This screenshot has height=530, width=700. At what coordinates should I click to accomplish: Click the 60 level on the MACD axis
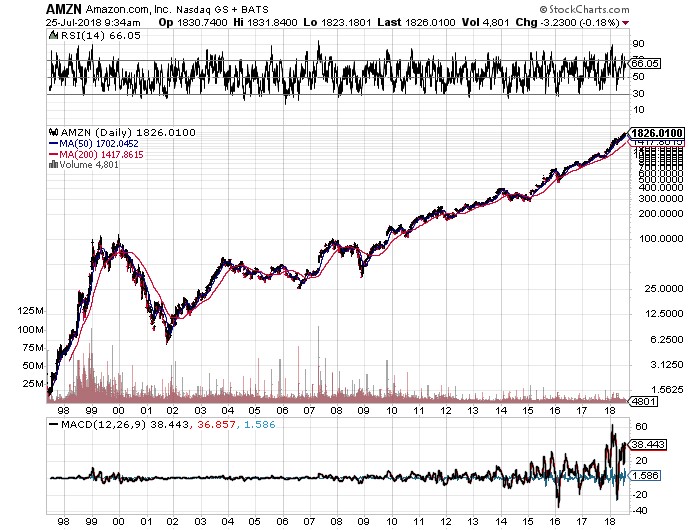[x=641, y=427]
